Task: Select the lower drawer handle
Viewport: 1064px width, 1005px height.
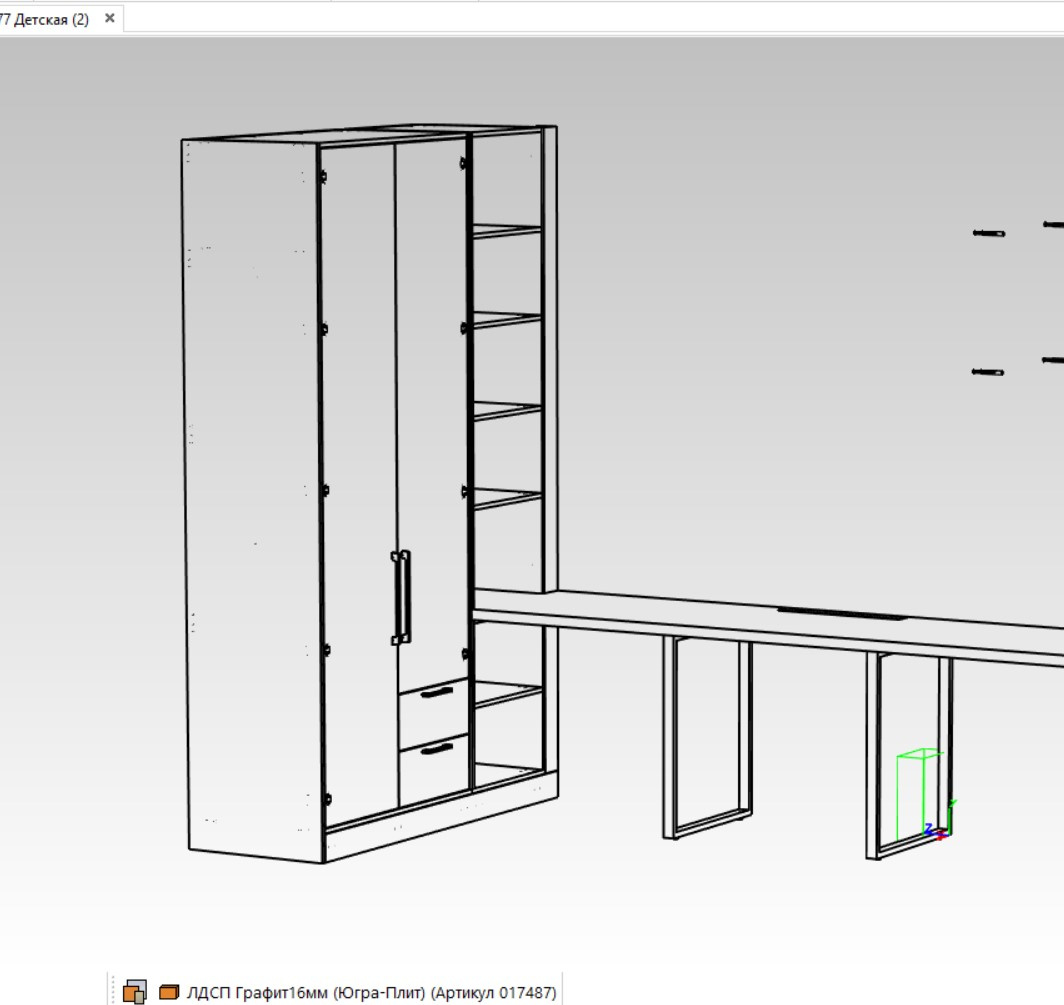Action: tap(437, 748)
